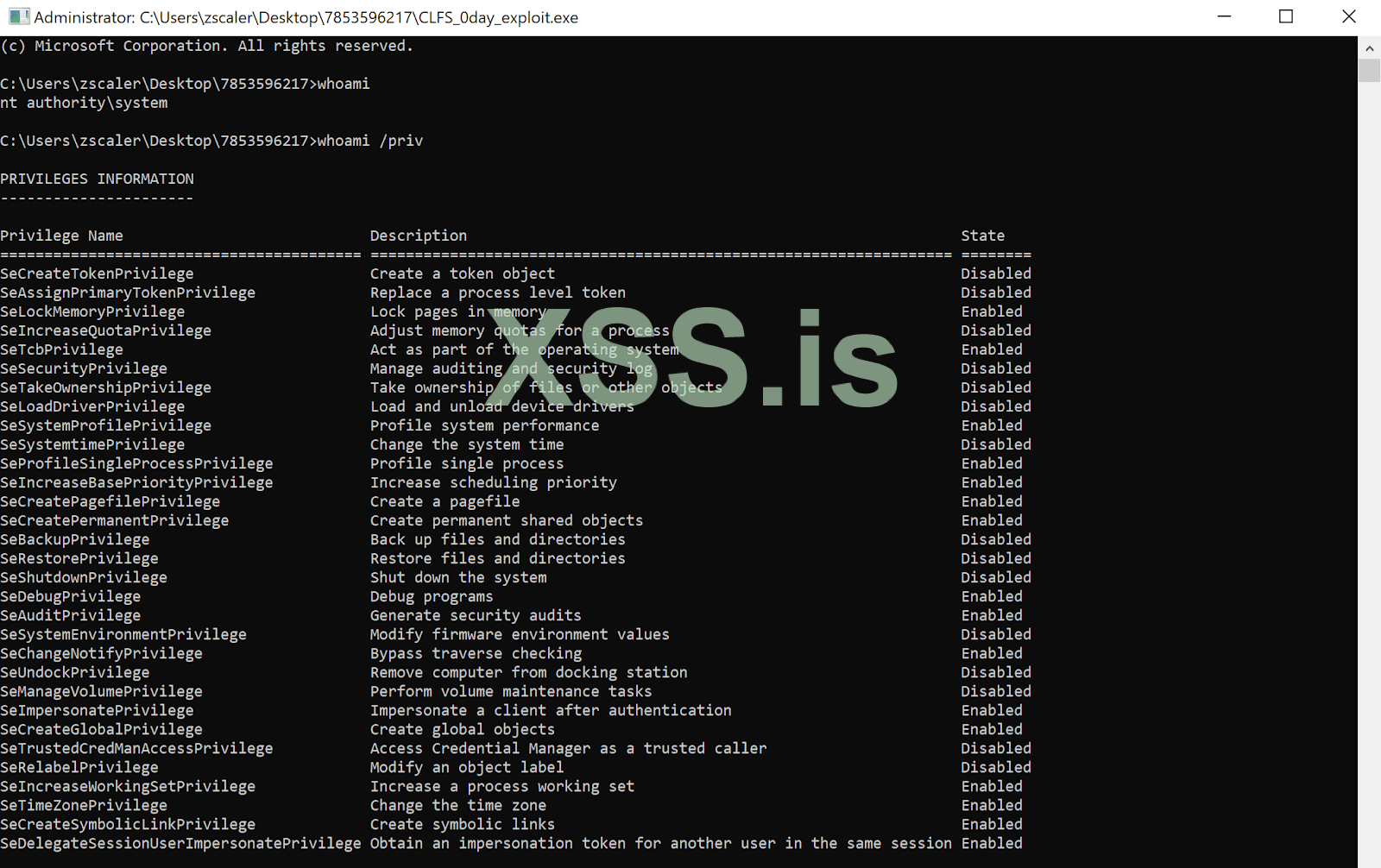Click SeIncreaseQuotaPrivilege privilege name
This screenshot has width=1381, height=868.
pos(105,330)
